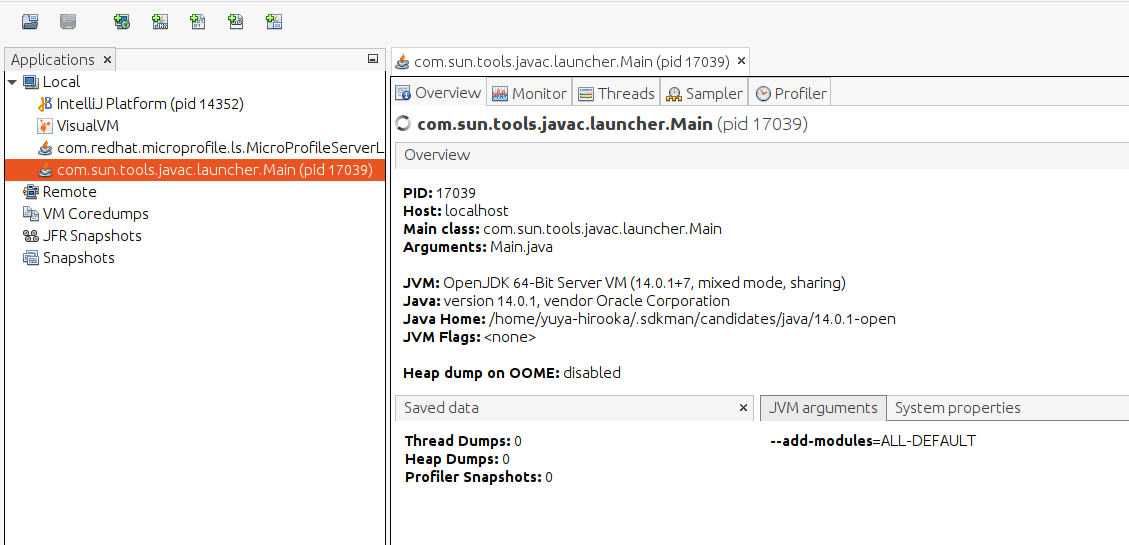Viewport: 1129px width, 545px height.
Task: Click the Load Snapshot toolbar icon
Action: [x=30, y=22]
